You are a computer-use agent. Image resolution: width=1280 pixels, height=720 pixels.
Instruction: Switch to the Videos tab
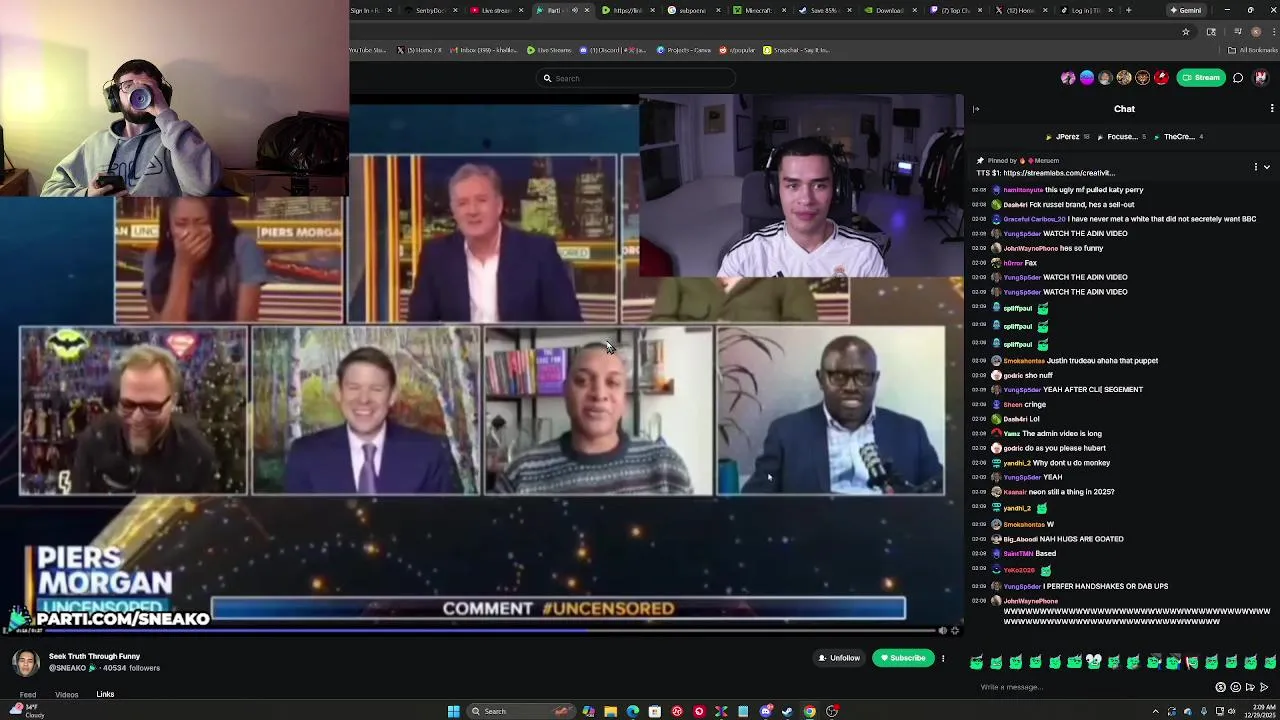click(67, 694)
